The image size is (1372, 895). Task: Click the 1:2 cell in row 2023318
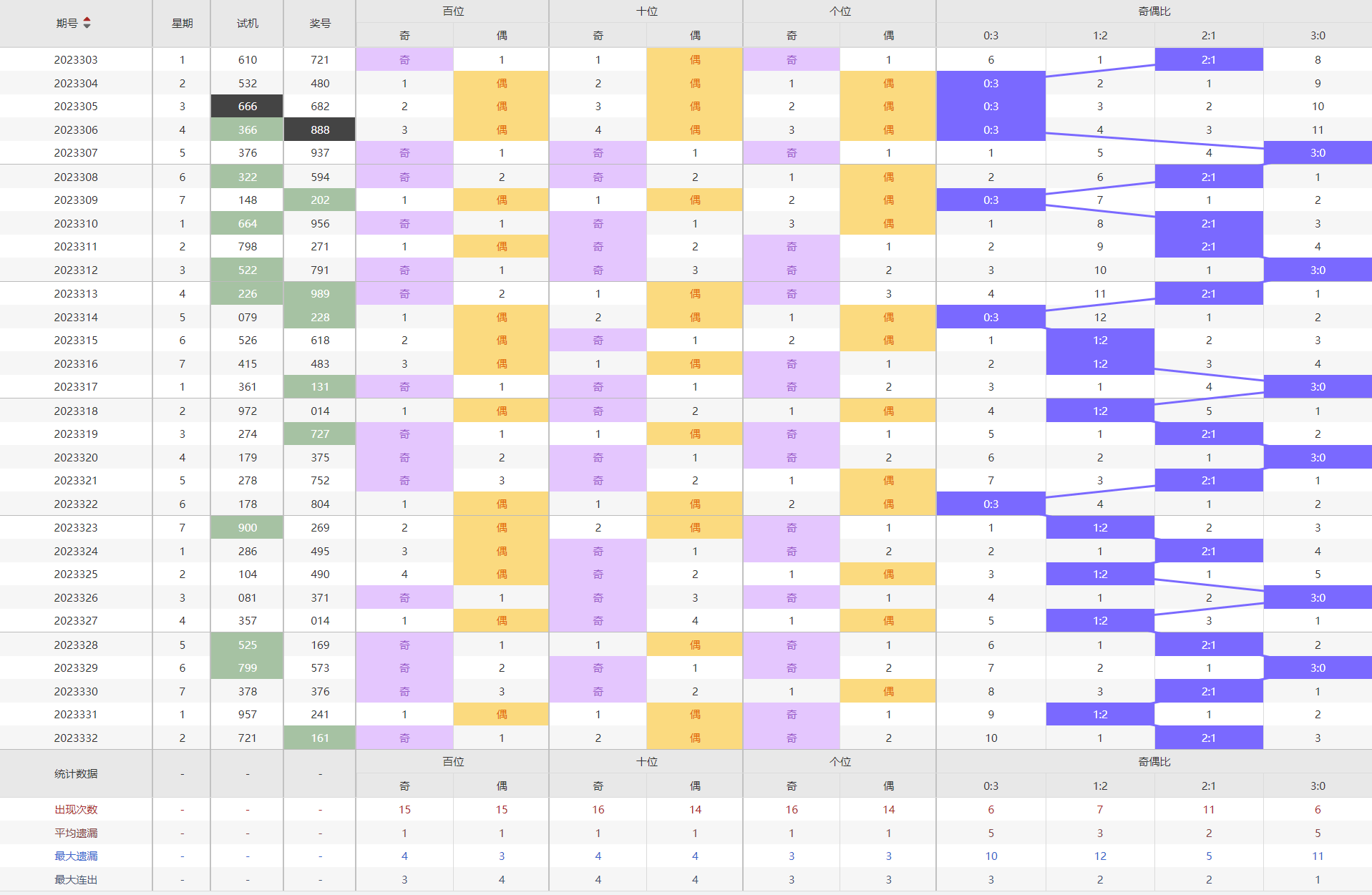(x=1100, y=411)
